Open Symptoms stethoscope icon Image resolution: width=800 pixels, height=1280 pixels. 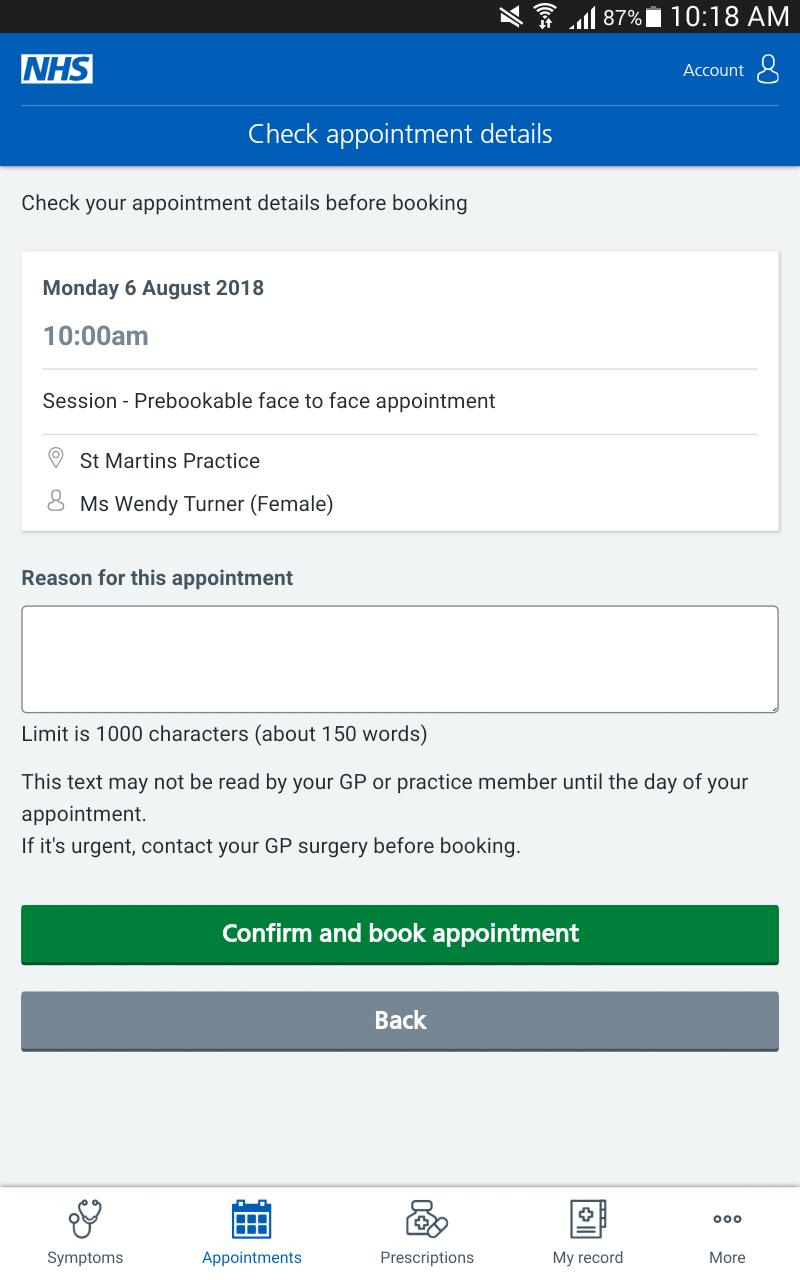85,1219
